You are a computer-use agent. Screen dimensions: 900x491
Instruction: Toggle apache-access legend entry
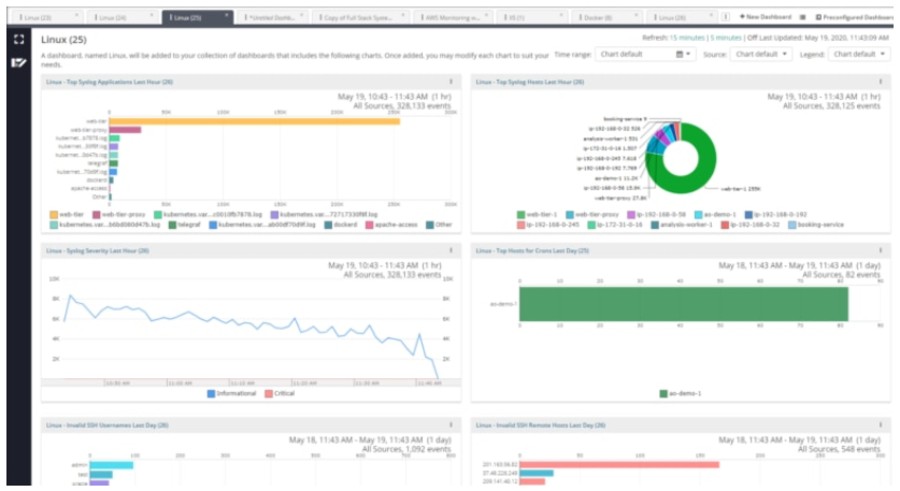pyautogui.click(x=391, y=225)
